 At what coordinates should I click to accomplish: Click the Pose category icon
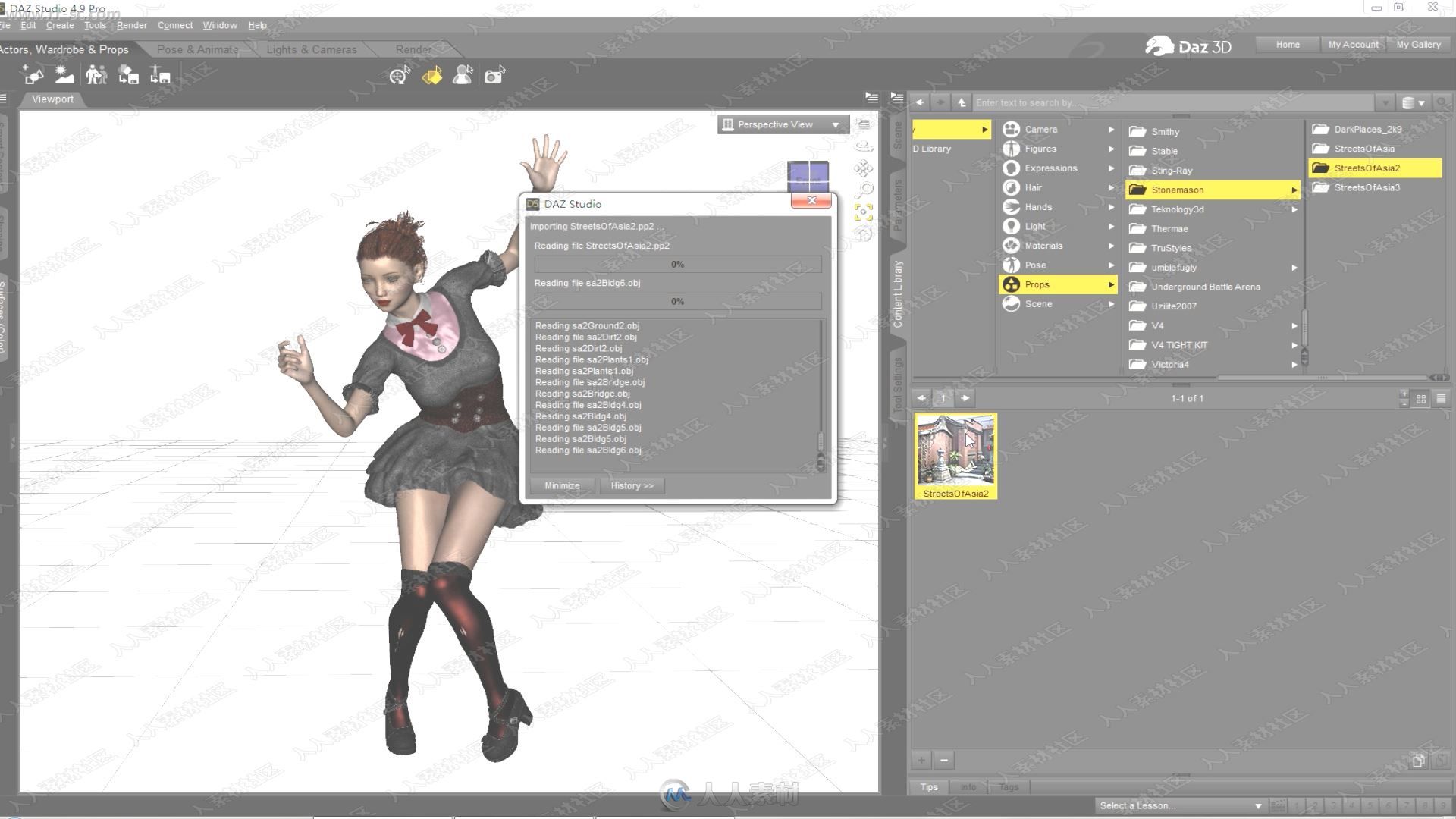click(1011, 265)
